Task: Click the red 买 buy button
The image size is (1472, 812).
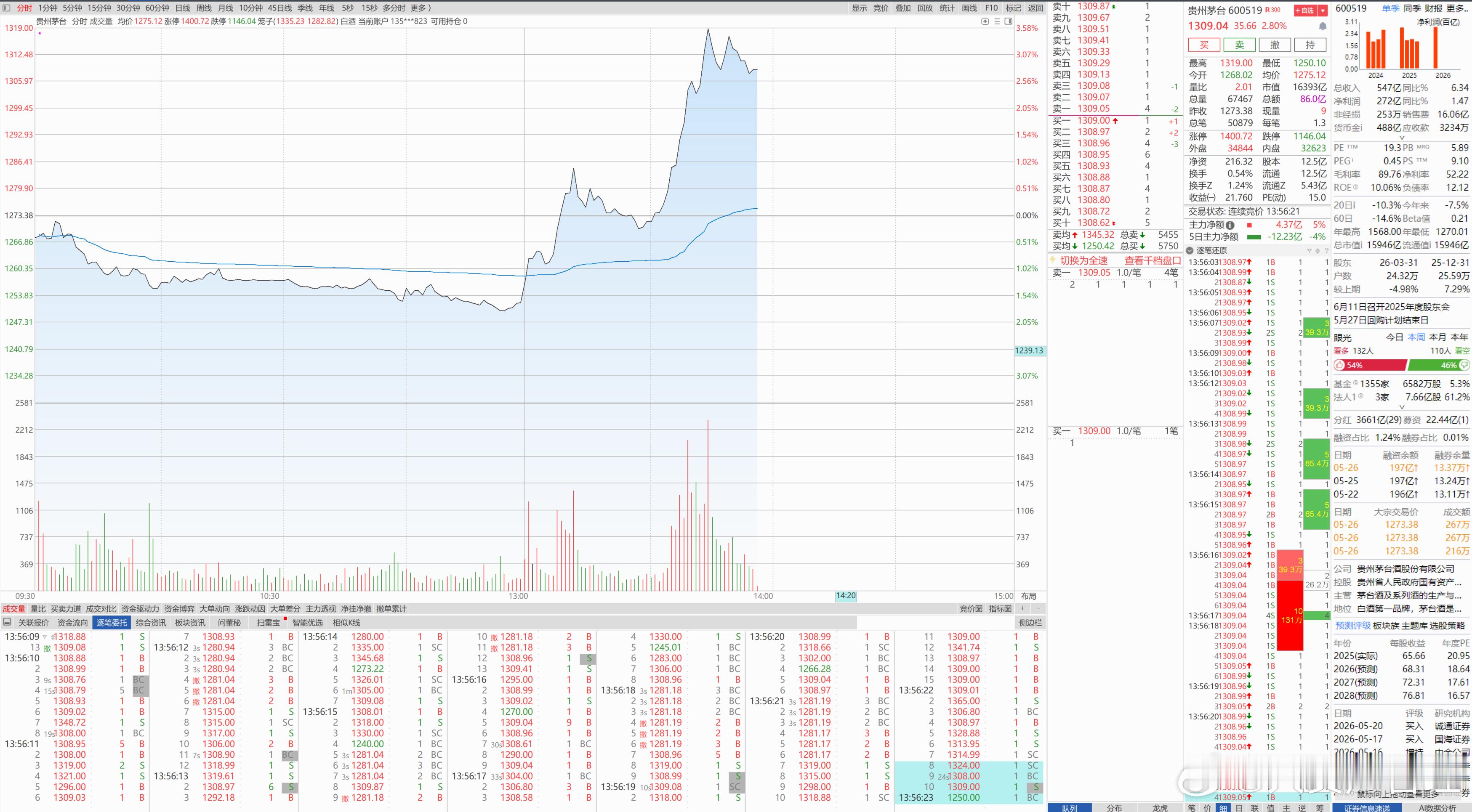Action: 1204,45
